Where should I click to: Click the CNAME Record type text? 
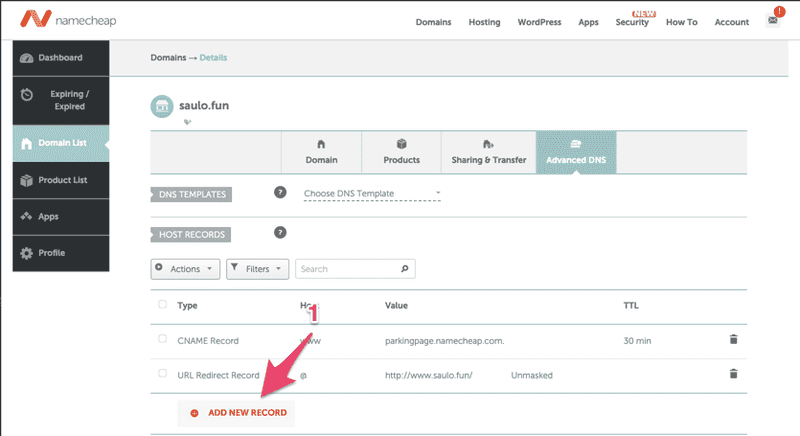pos(208,341)
